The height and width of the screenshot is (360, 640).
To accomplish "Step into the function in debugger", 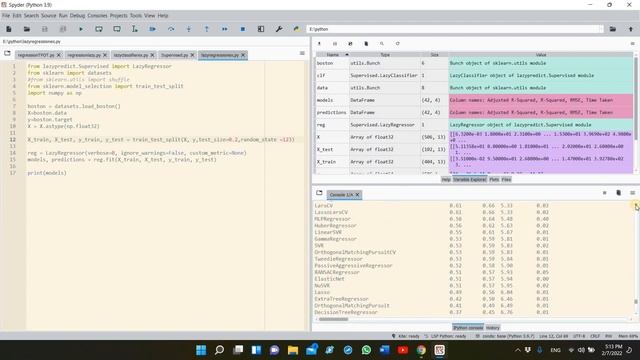I will [189, 29].
